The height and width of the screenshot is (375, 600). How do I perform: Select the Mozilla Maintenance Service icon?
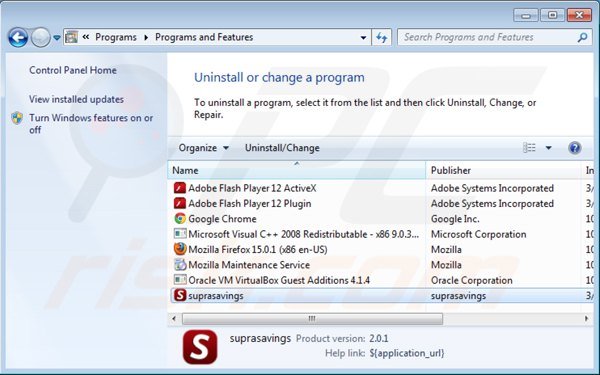(x=180, y=264)
